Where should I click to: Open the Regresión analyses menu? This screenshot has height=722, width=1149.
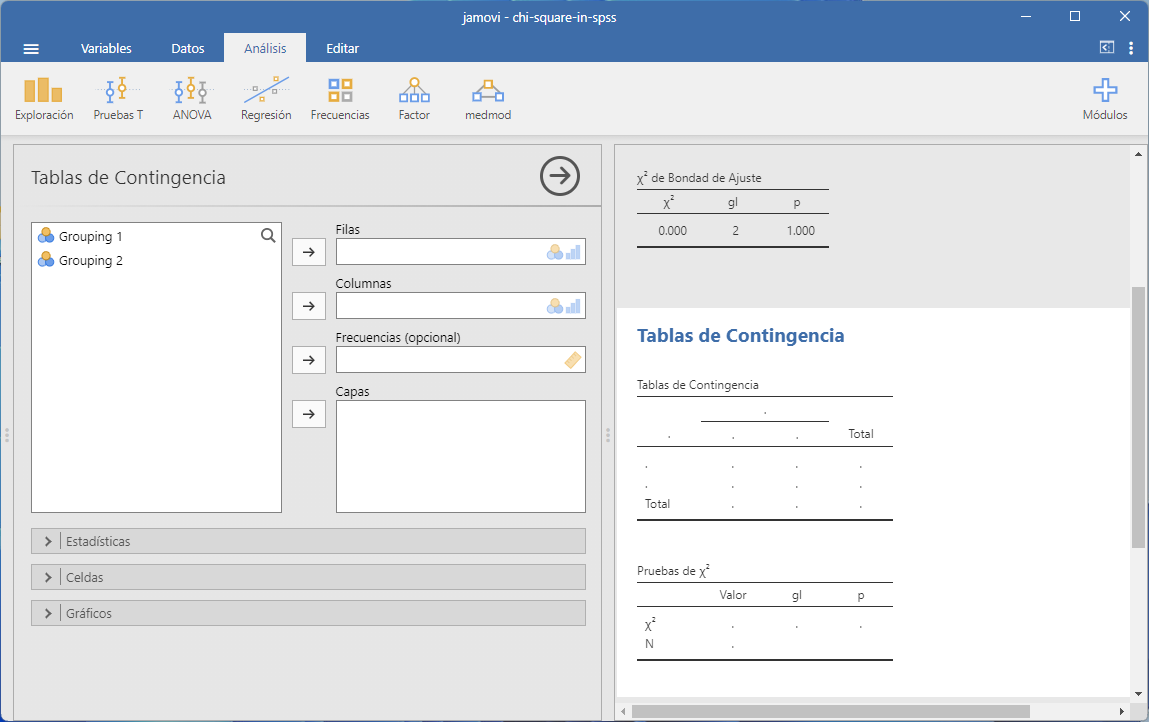[266, 99]
